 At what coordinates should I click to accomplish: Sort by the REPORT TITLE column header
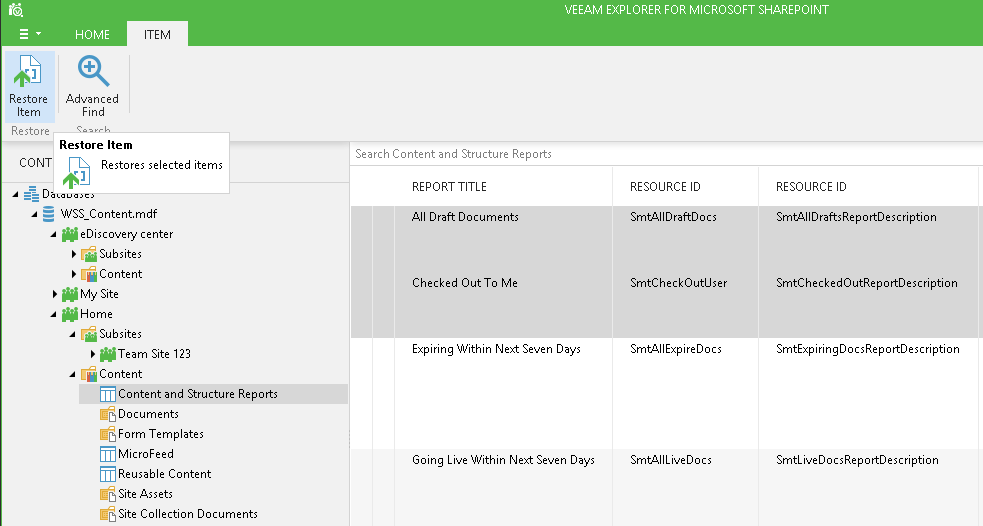pyautogui.click(x=449, y=187)
